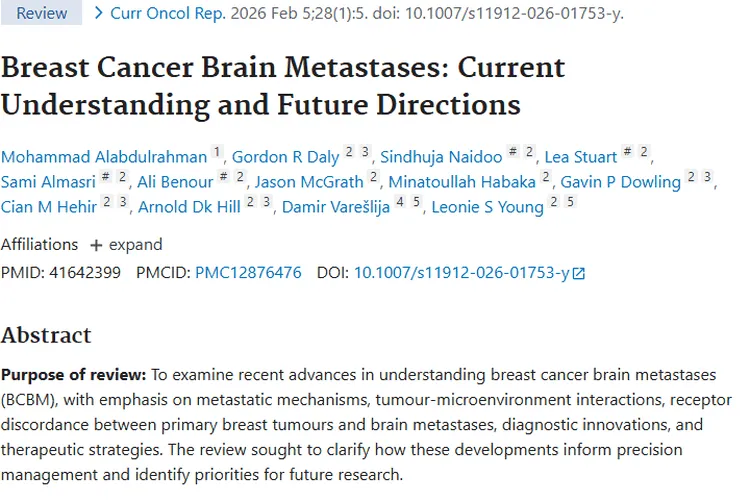Click the chevron before Curr Oncol Rep
The image size is (750, 500).
(x=98, y=14)
